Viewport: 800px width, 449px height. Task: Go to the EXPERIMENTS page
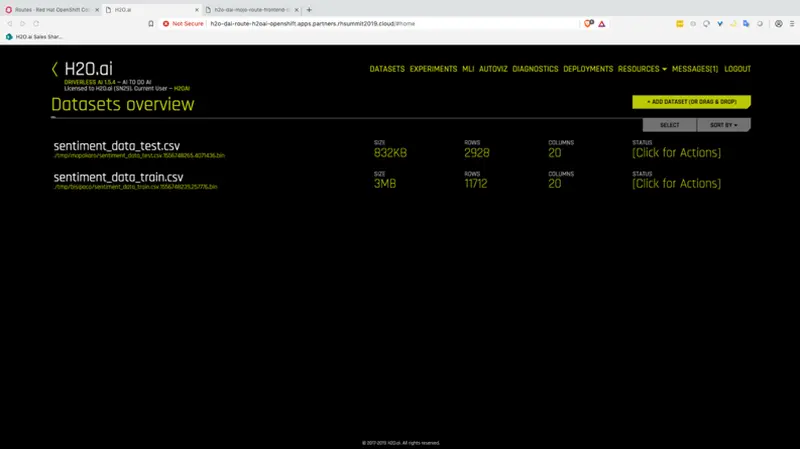click(433, 69)
